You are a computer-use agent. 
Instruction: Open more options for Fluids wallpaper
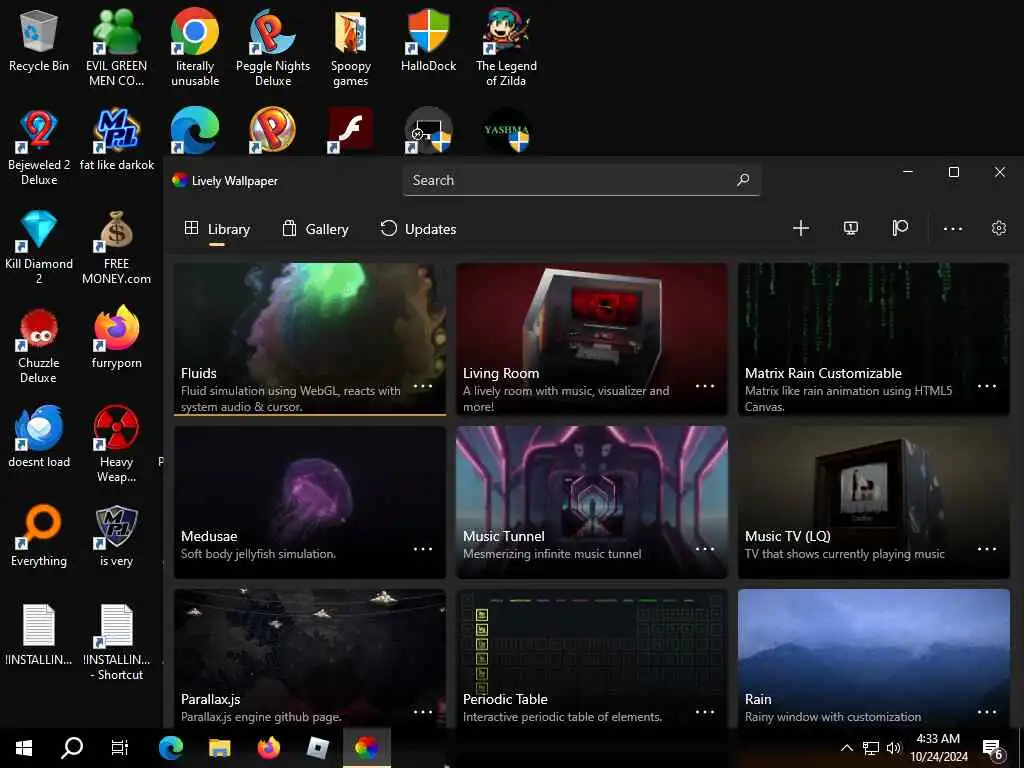pos(423,386)
